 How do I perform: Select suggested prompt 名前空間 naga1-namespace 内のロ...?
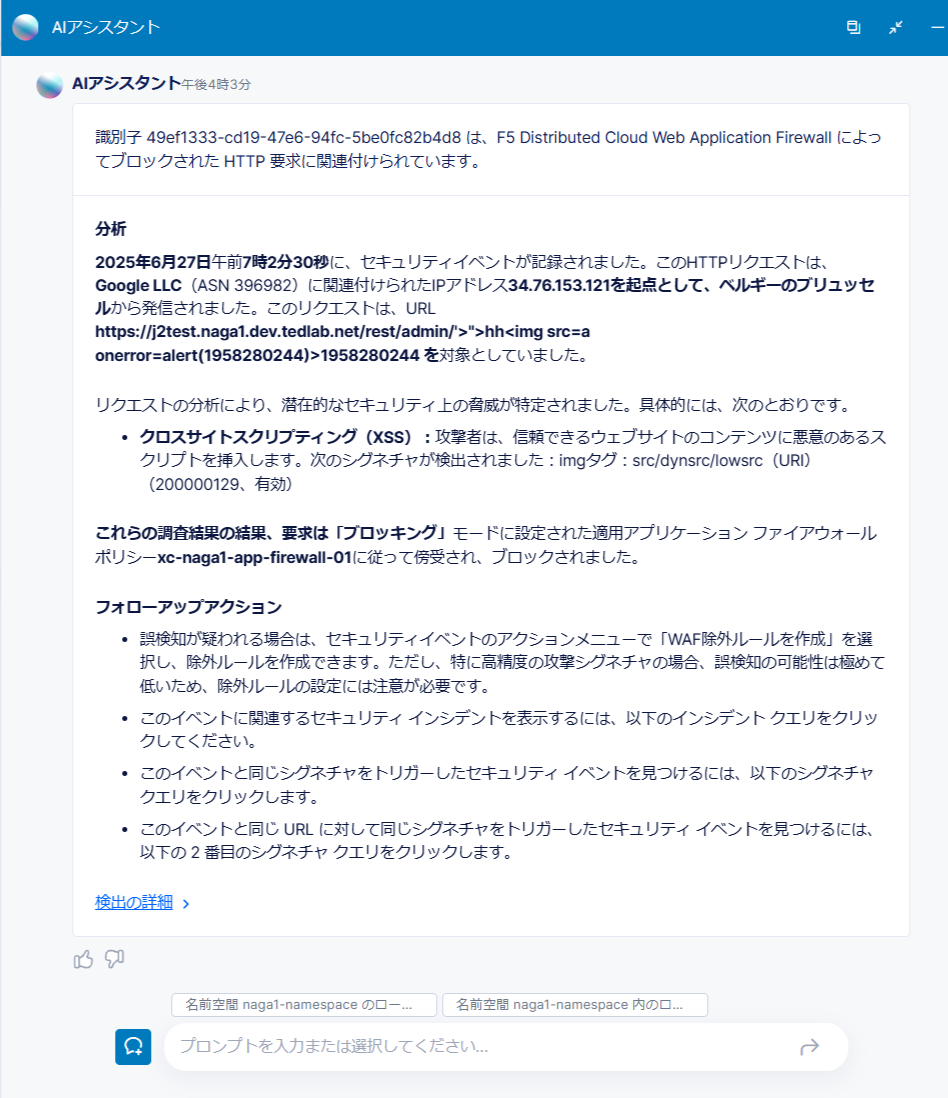point(575,1005)
